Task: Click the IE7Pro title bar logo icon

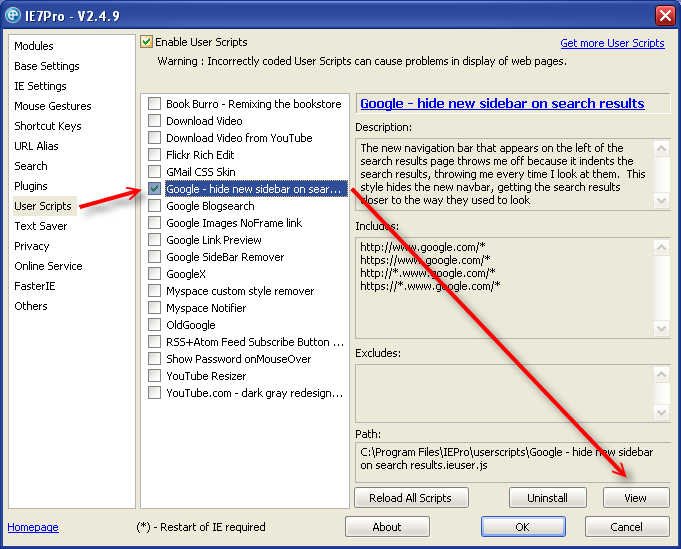Action: [13, 15]
